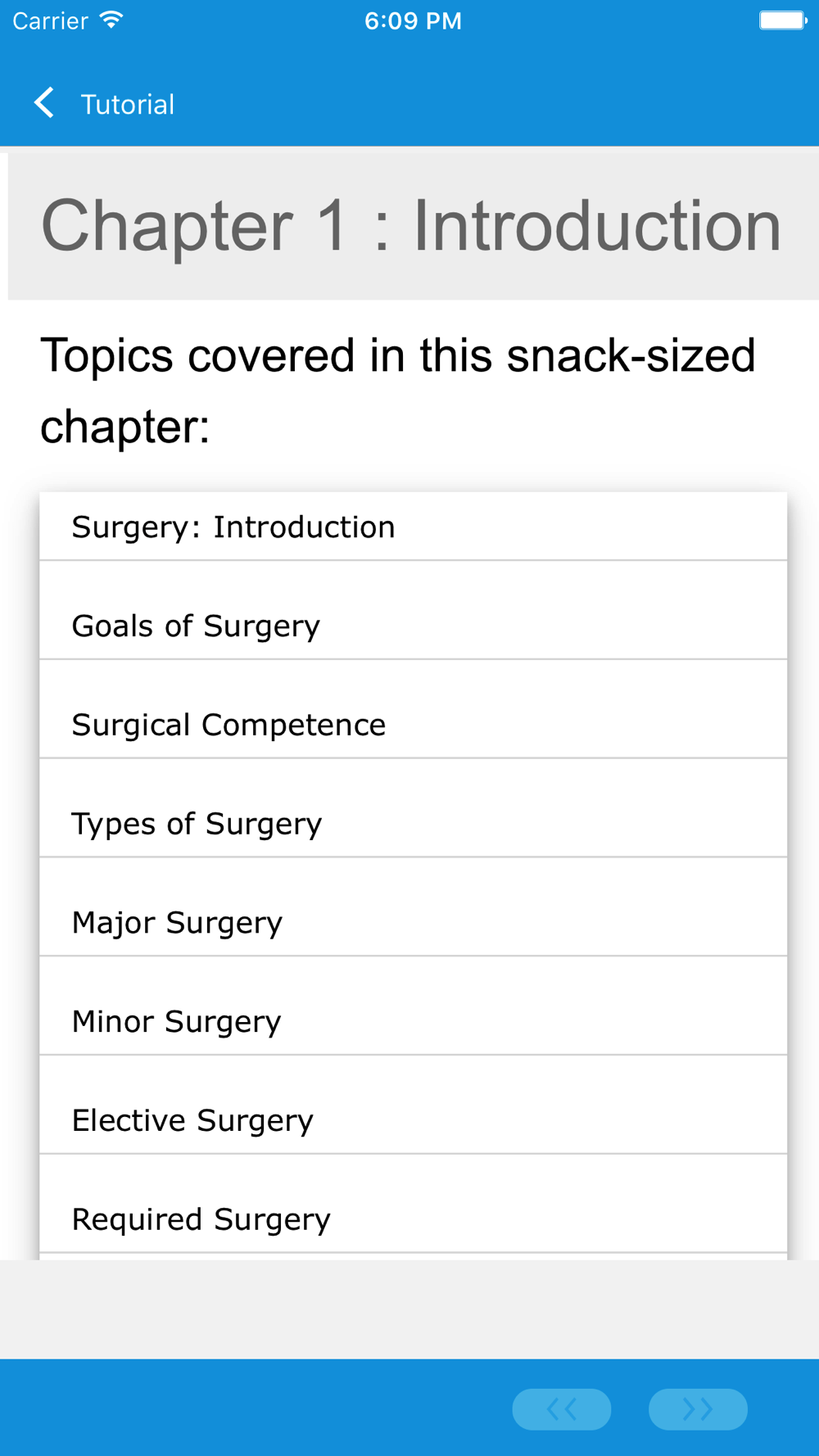Tap the 6:09 PM clock in status bar
The width and height of the screenshot is (819, 1456).
(413, 20)
